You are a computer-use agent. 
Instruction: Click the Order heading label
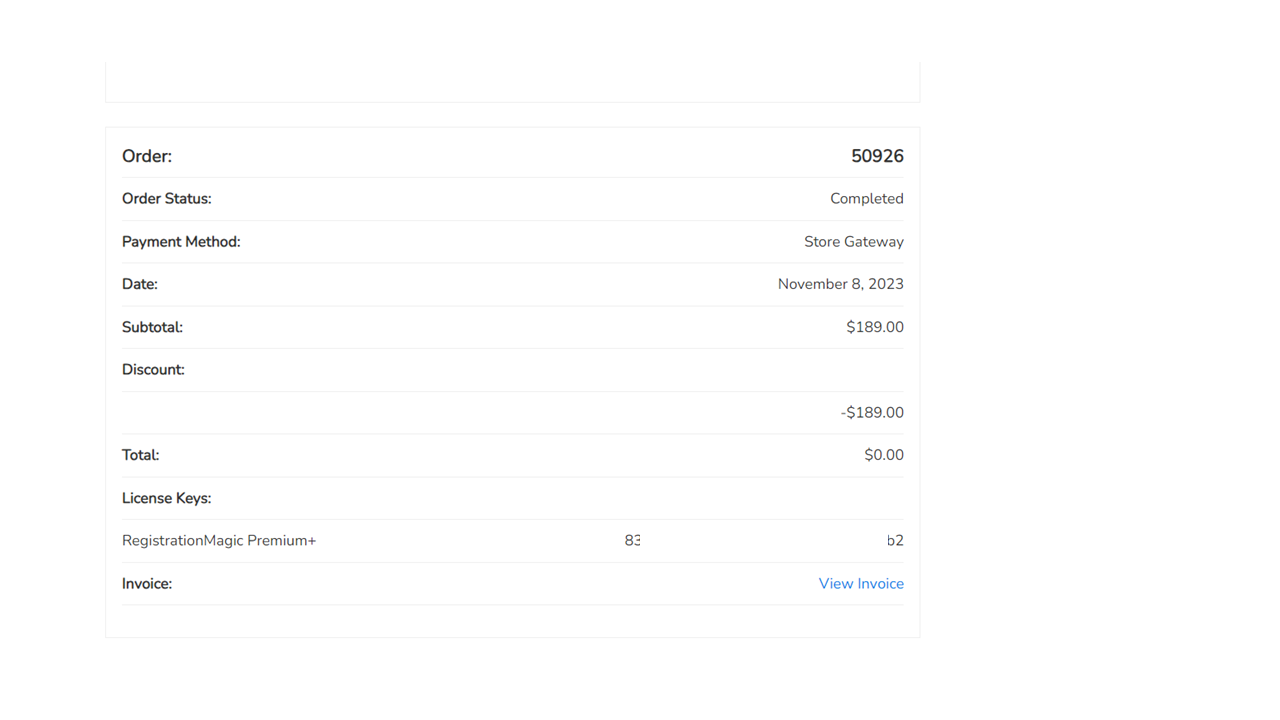[147, 156]
